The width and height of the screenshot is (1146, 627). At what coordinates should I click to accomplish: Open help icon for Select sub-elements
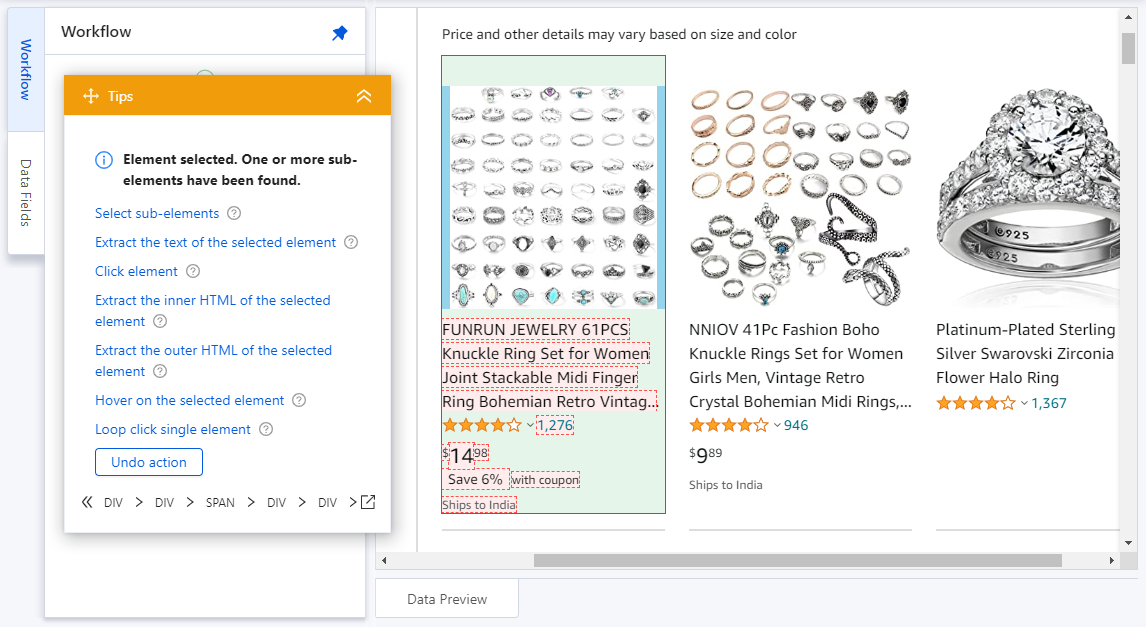tap(234, 213)
